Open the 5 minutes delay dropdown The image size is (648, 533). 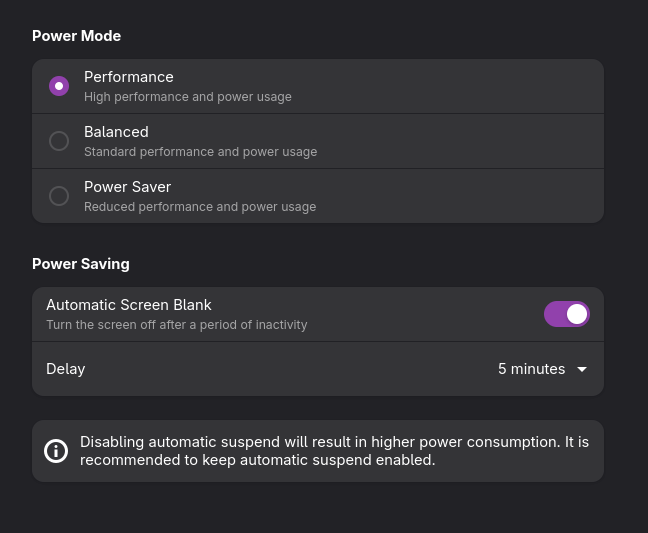coord(542,369)
